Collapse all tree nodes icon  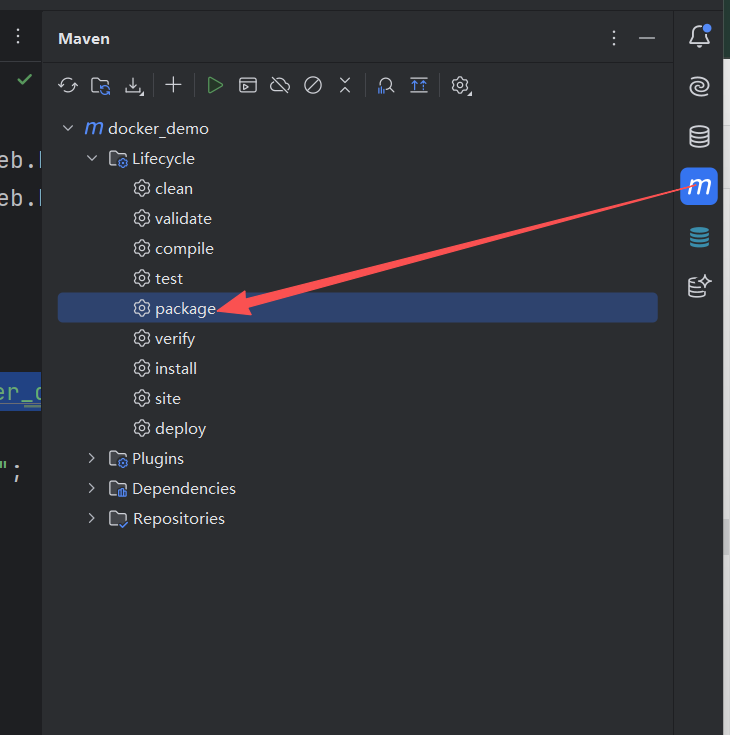(x=345, y=85)
